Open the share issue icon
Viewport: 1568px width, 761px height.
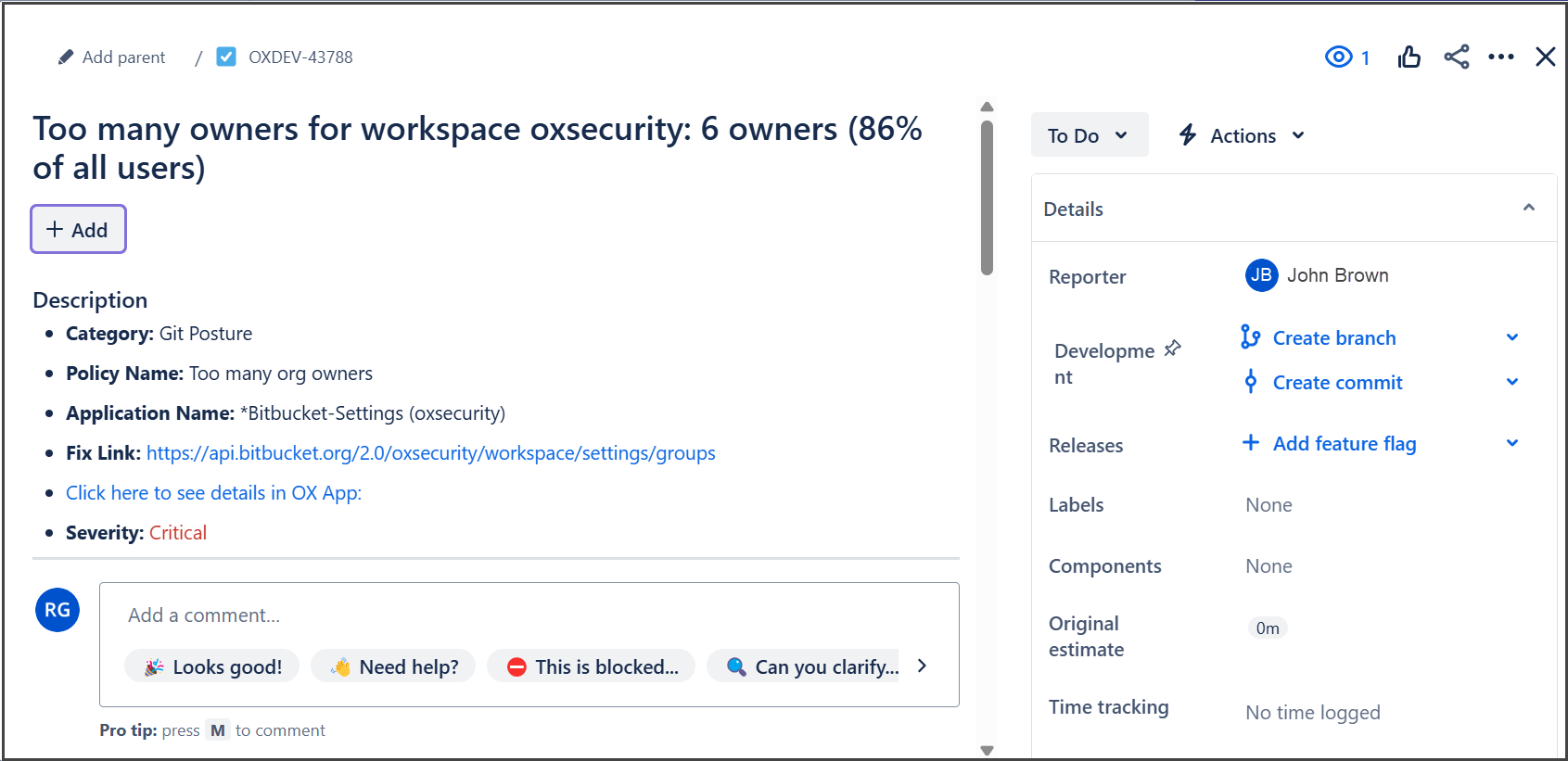pos(1456,57)
